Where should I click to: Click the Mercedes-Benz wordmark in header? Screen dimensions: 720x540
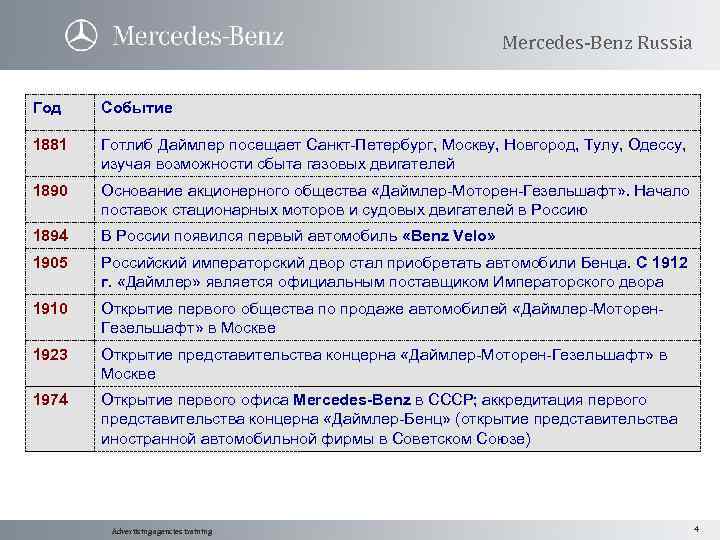pyautogui.click(x=198, y=36)
